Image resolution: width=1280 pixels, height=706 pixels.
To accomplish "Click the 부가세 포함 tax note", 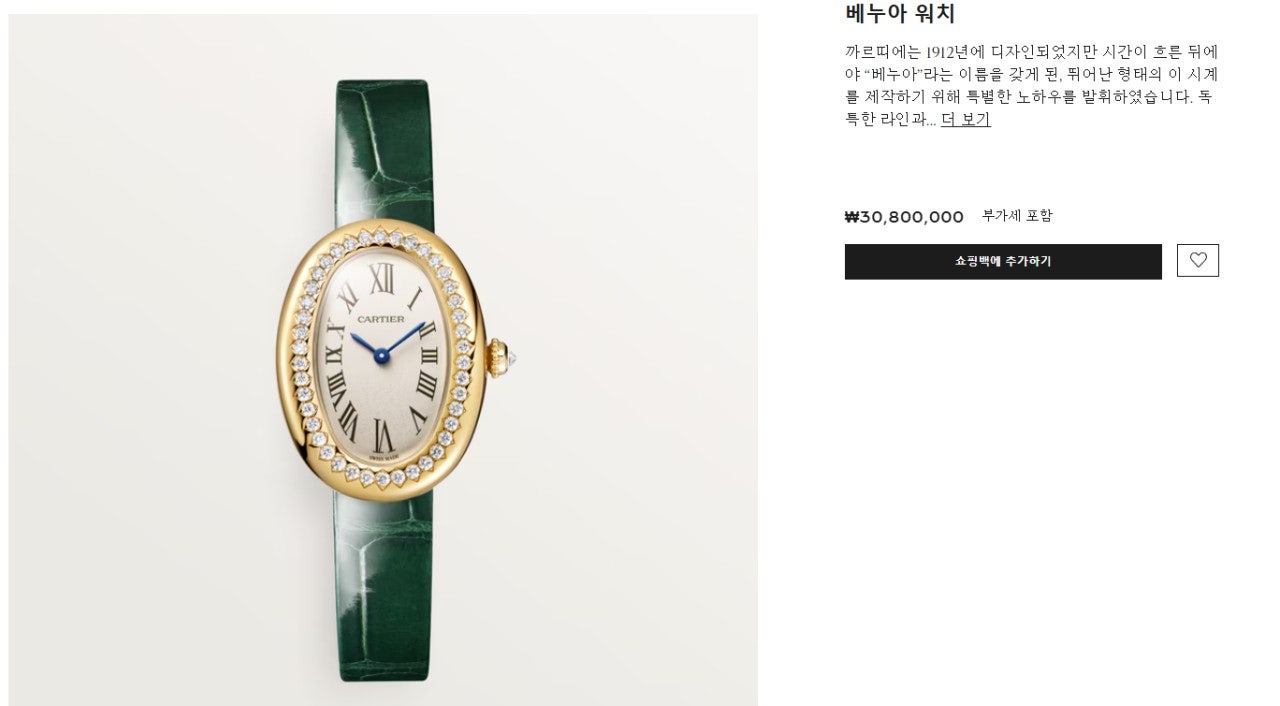I will 1017,216.
